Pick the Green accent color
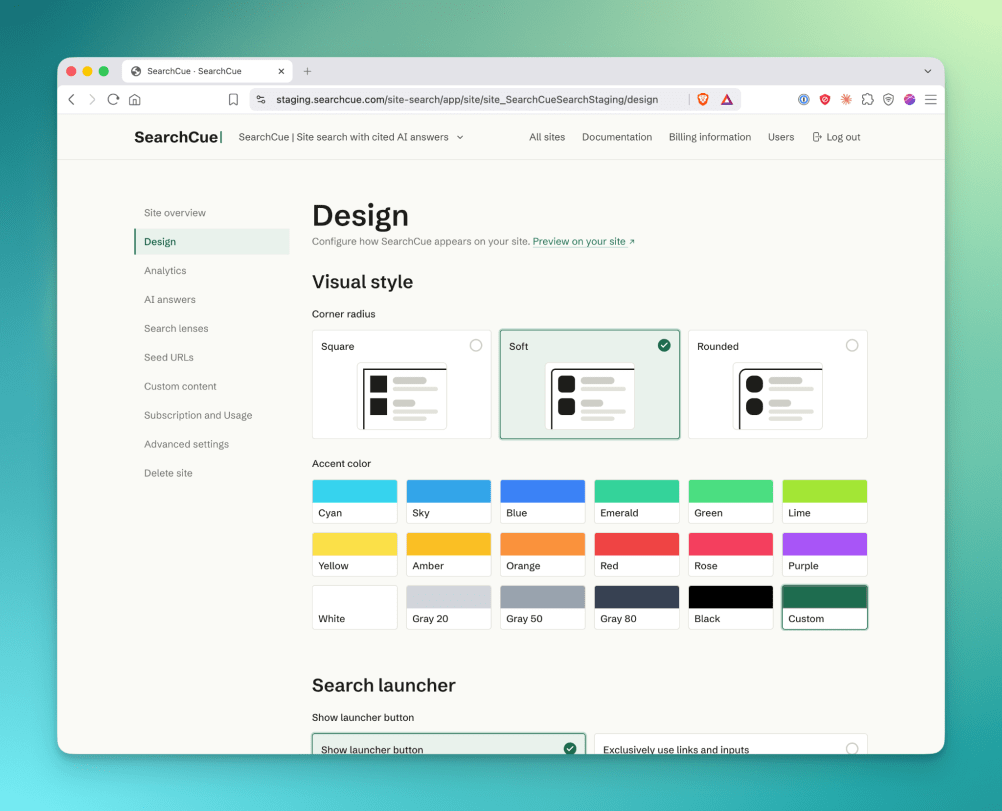 [x=730, y=502]
